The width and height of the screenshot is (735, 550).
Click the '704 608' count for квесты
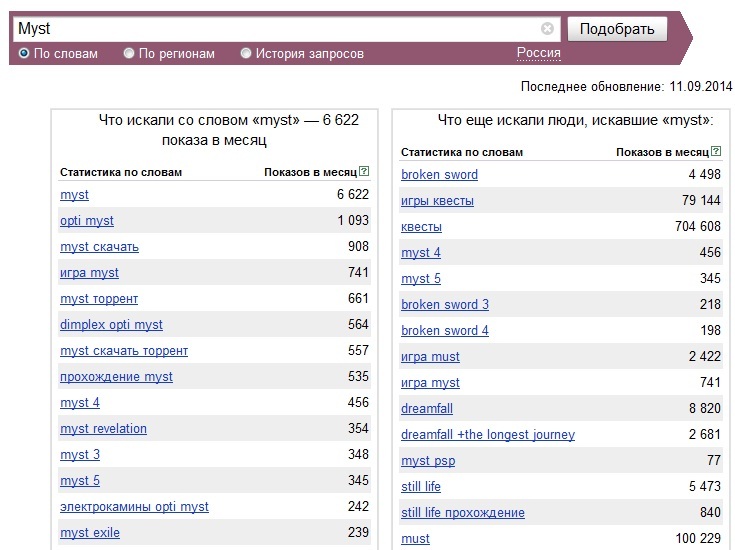tap(698, 226)
